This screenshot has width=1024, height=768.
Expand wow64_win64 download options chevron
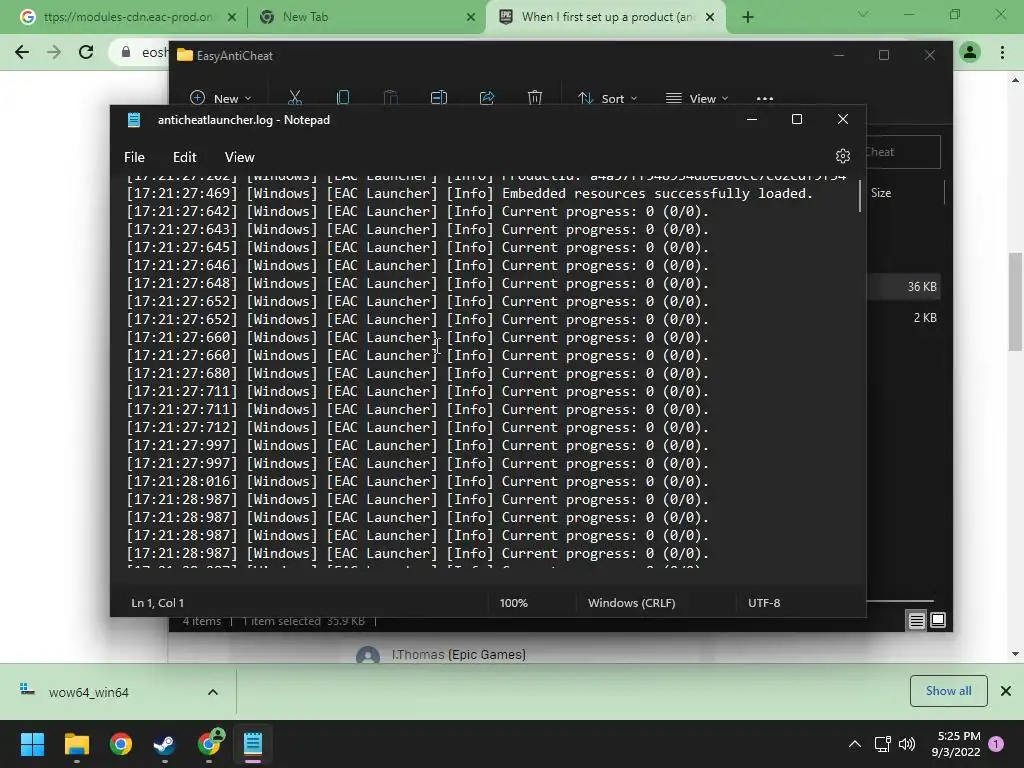pyautogui.click(x=213, y=692)
